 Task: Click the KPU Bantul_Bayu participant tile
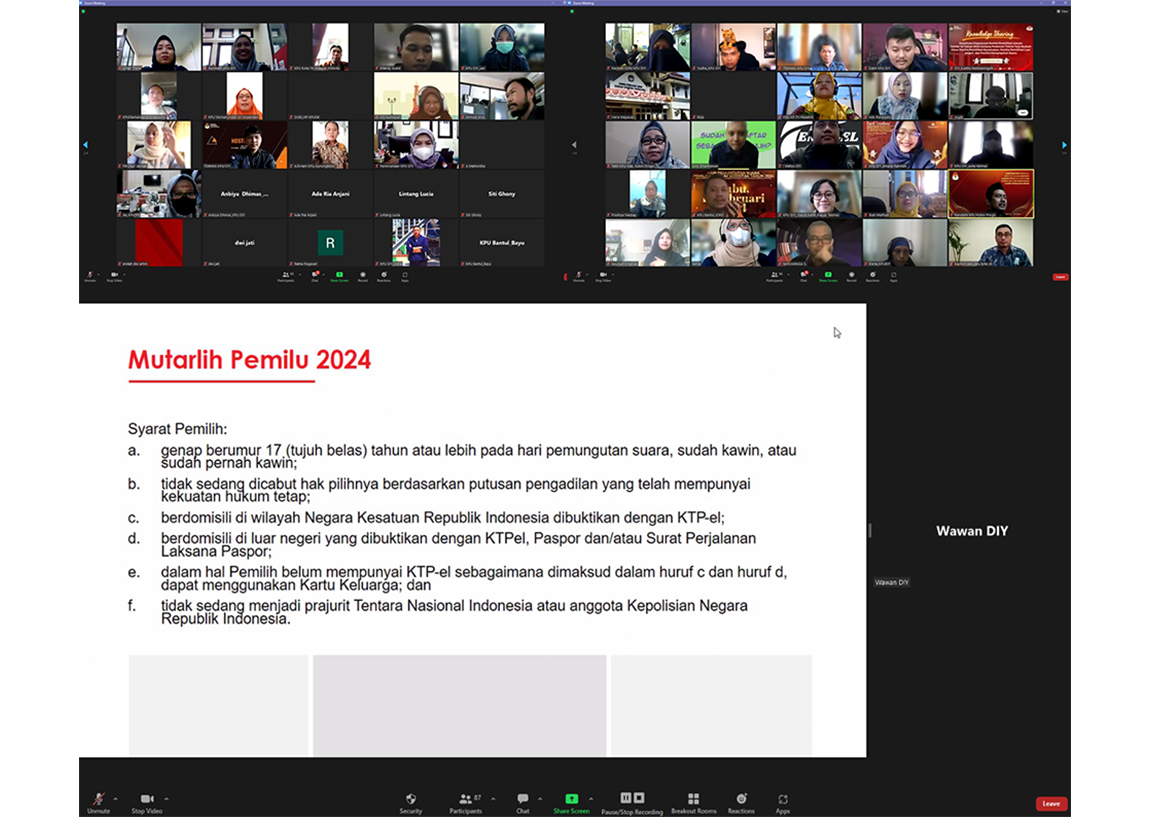click(x=501, y=243)
